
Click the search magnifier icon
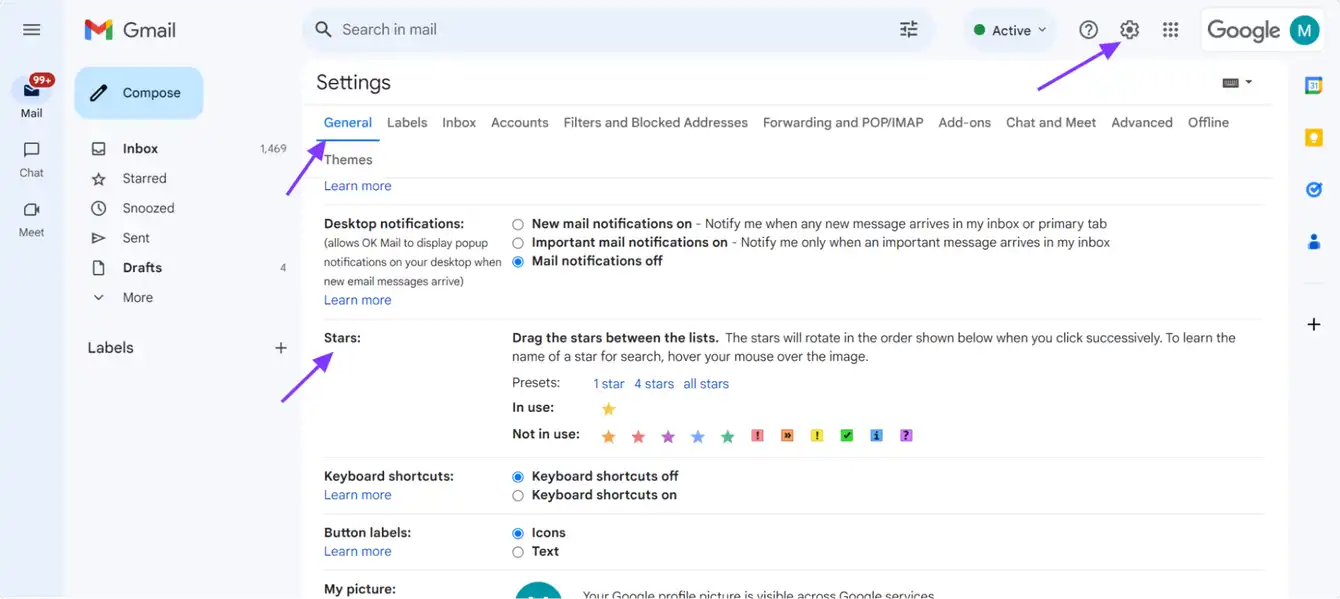tap(323, 30)
